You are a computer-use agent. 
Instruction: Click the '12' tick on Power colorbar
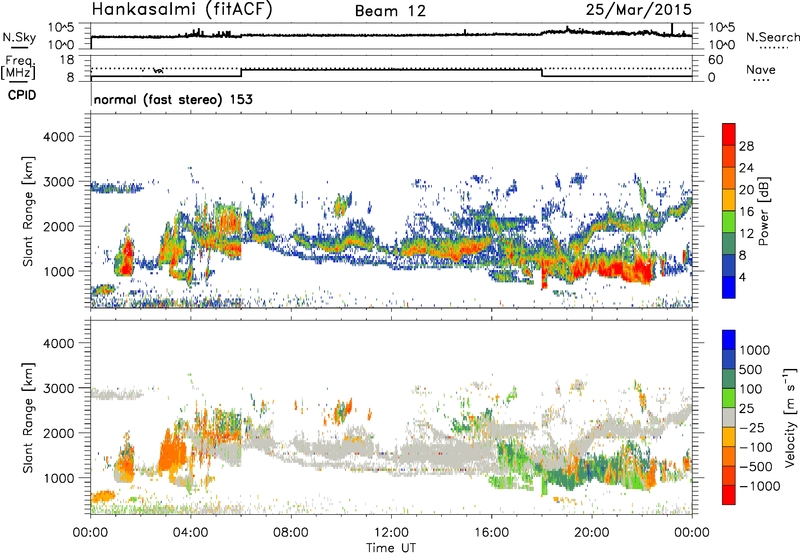click(x=746, y=233)
